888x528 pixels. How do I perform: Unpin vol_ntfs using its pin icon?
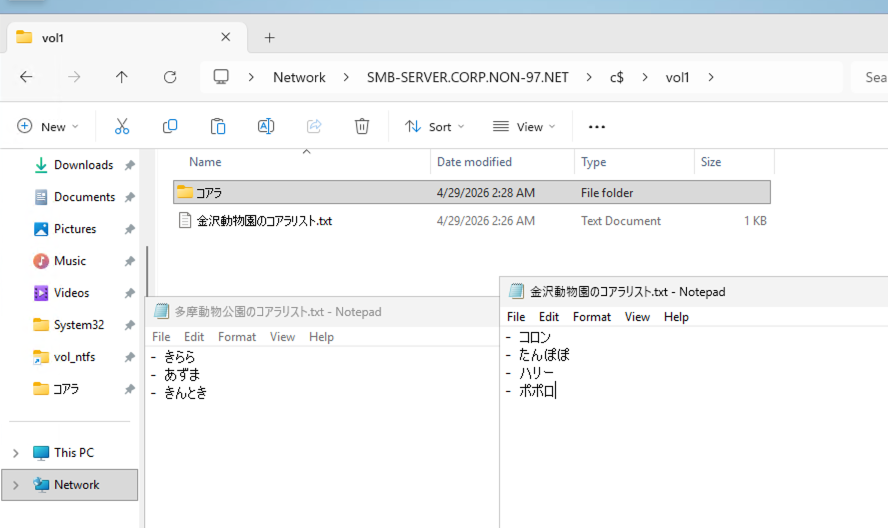130,357
